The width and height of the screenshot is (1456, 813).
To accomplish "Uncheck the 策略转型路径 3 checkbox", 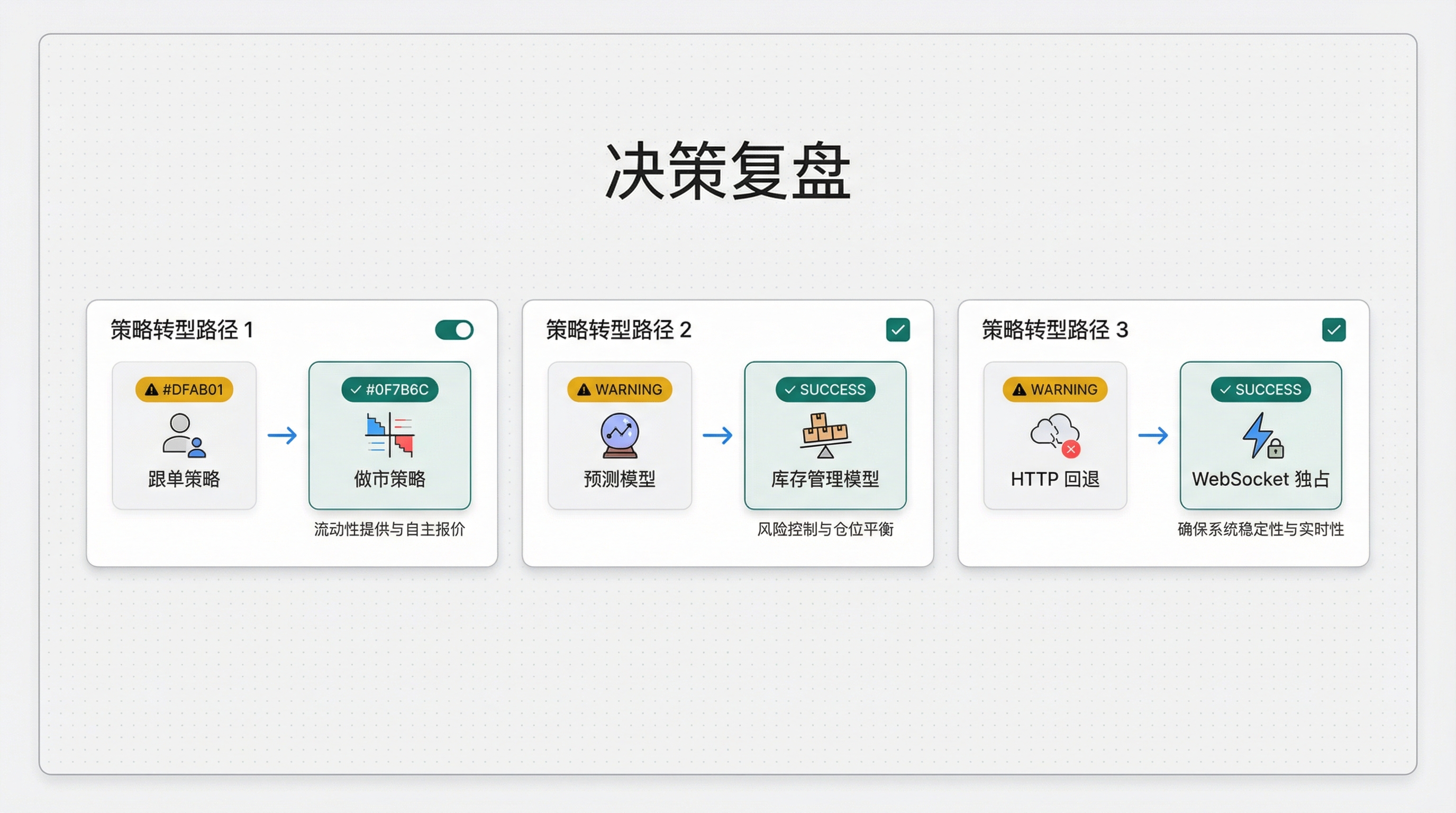I will point(1333,330).
